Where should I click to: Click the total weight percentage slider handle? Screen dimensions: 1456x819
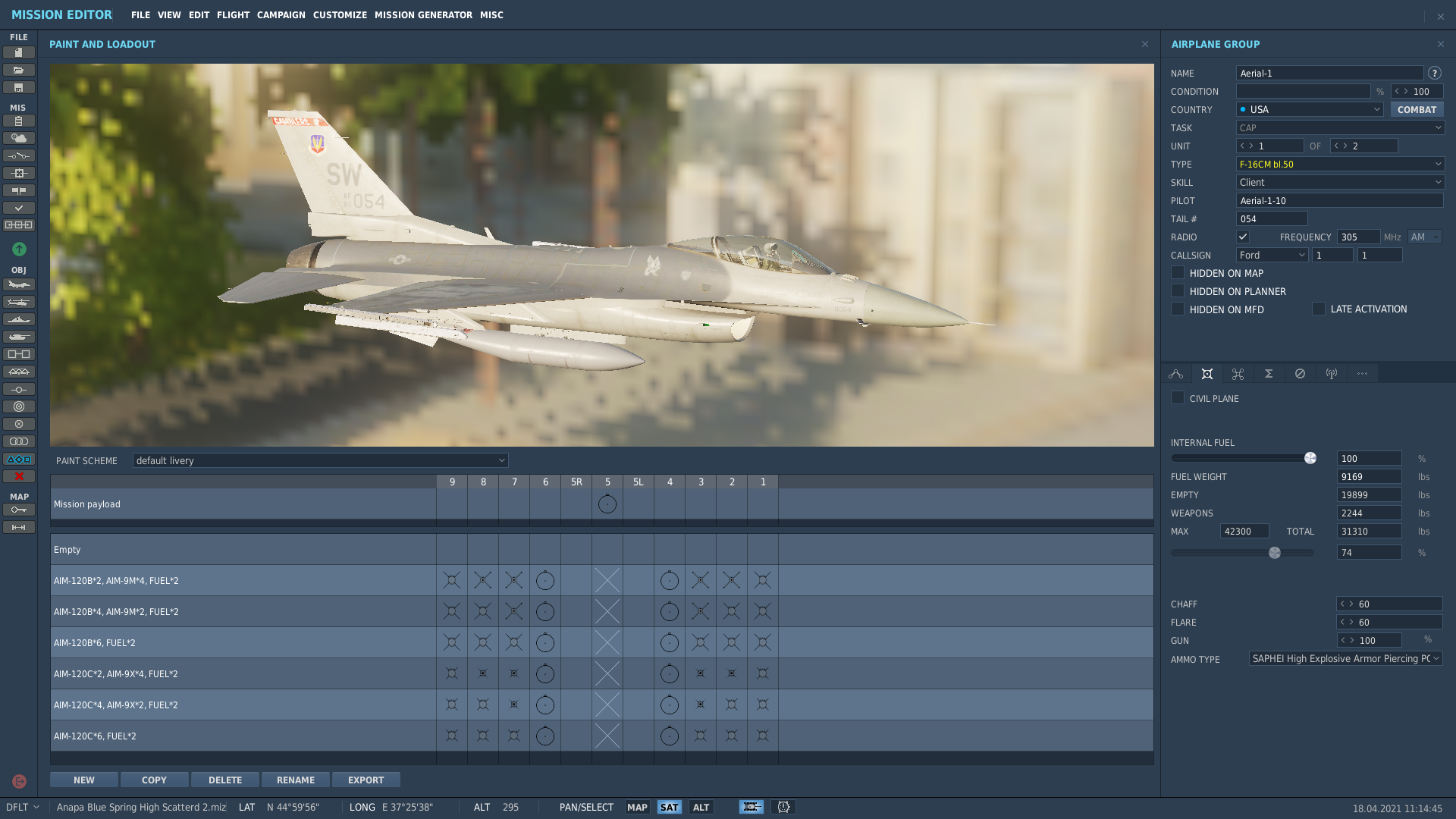[x=1275, y=553]
